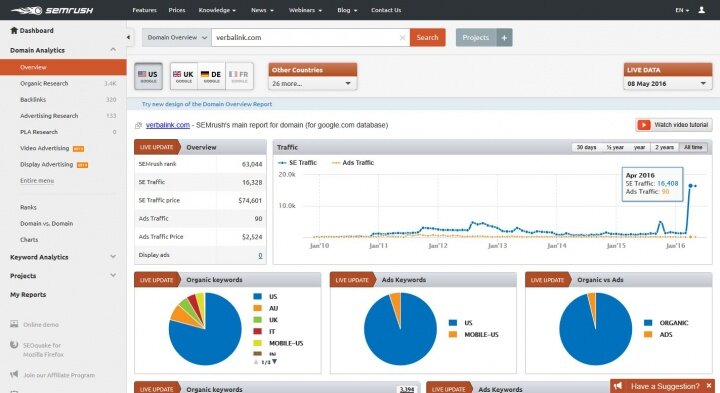Click the Online demo icon
This screenshot has height=393, width=720.
click(14, 324)
